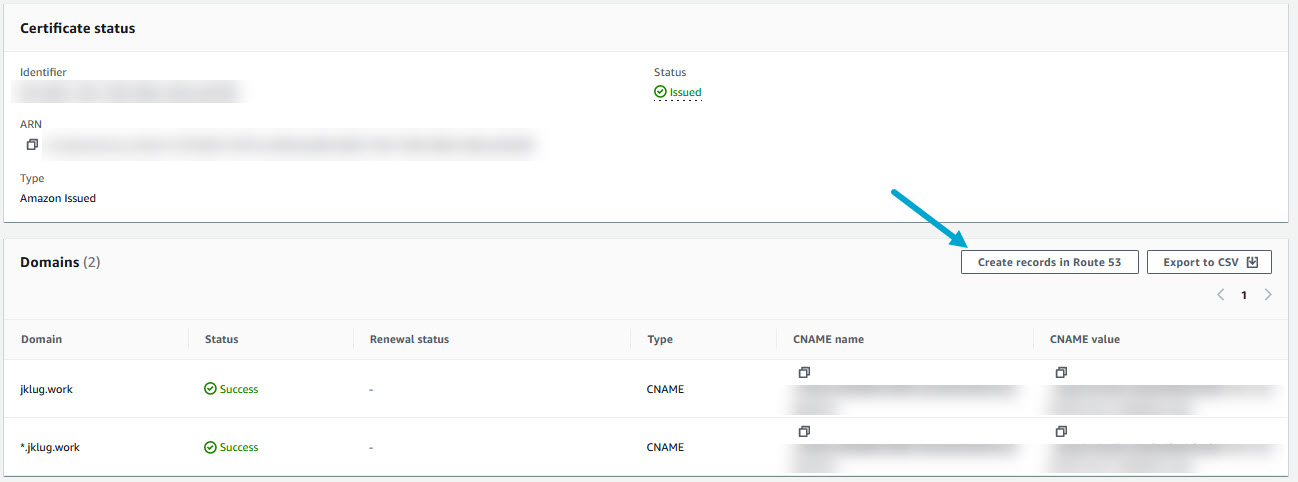Click the Renewal status column header

(409, 339)
